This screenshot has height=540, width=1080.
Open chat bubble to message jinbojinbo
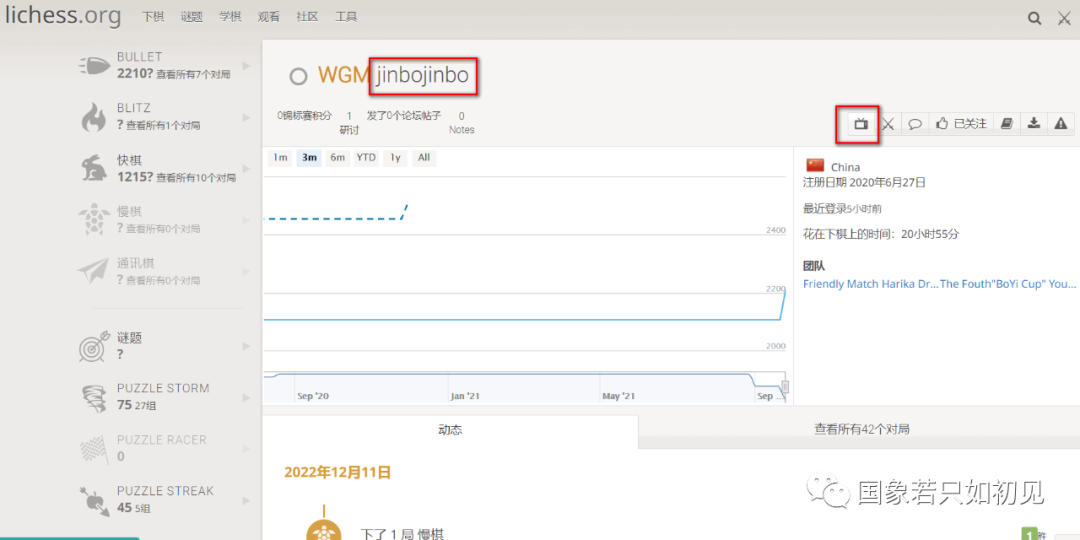click(915, 124)
